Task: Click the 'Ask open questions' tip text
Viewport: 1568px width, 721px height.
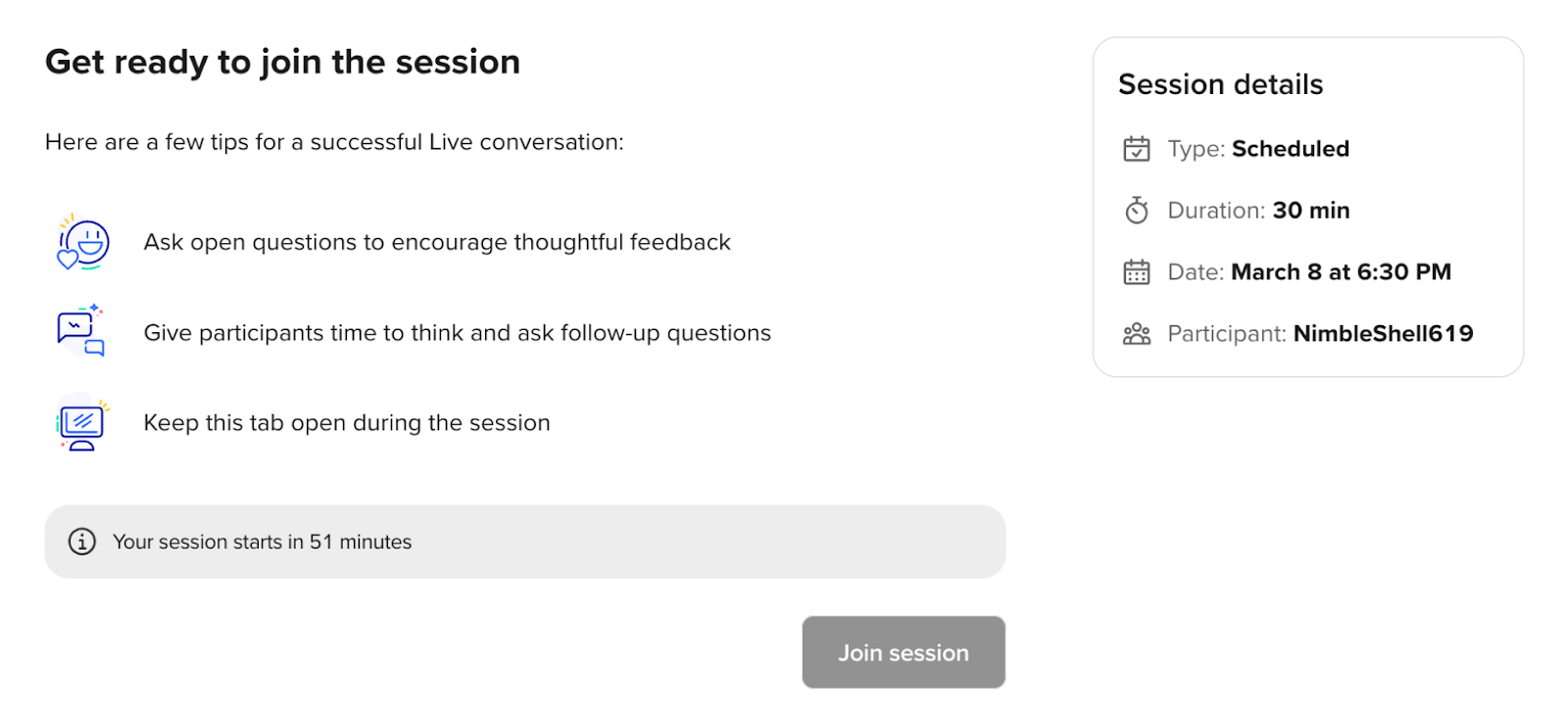Action: (437, 242)
